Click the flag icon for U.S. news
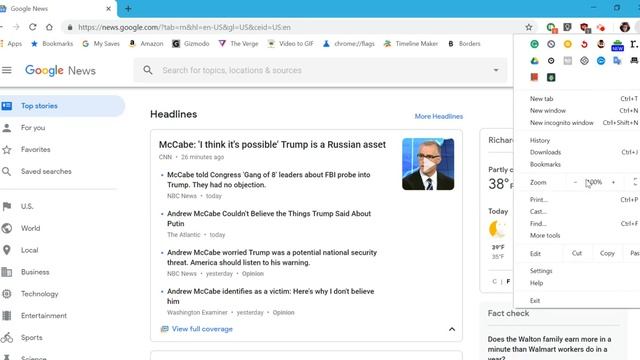 (x=7, y=206)
